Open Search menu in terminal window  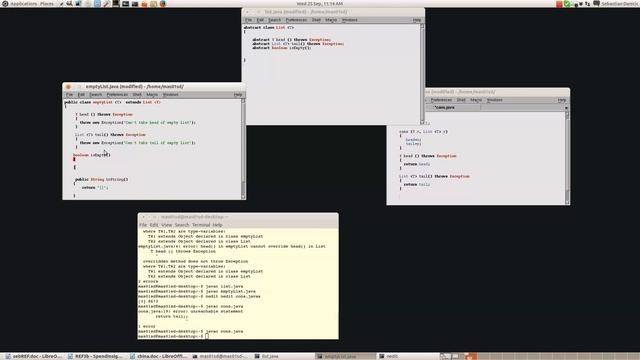(182, 225)
